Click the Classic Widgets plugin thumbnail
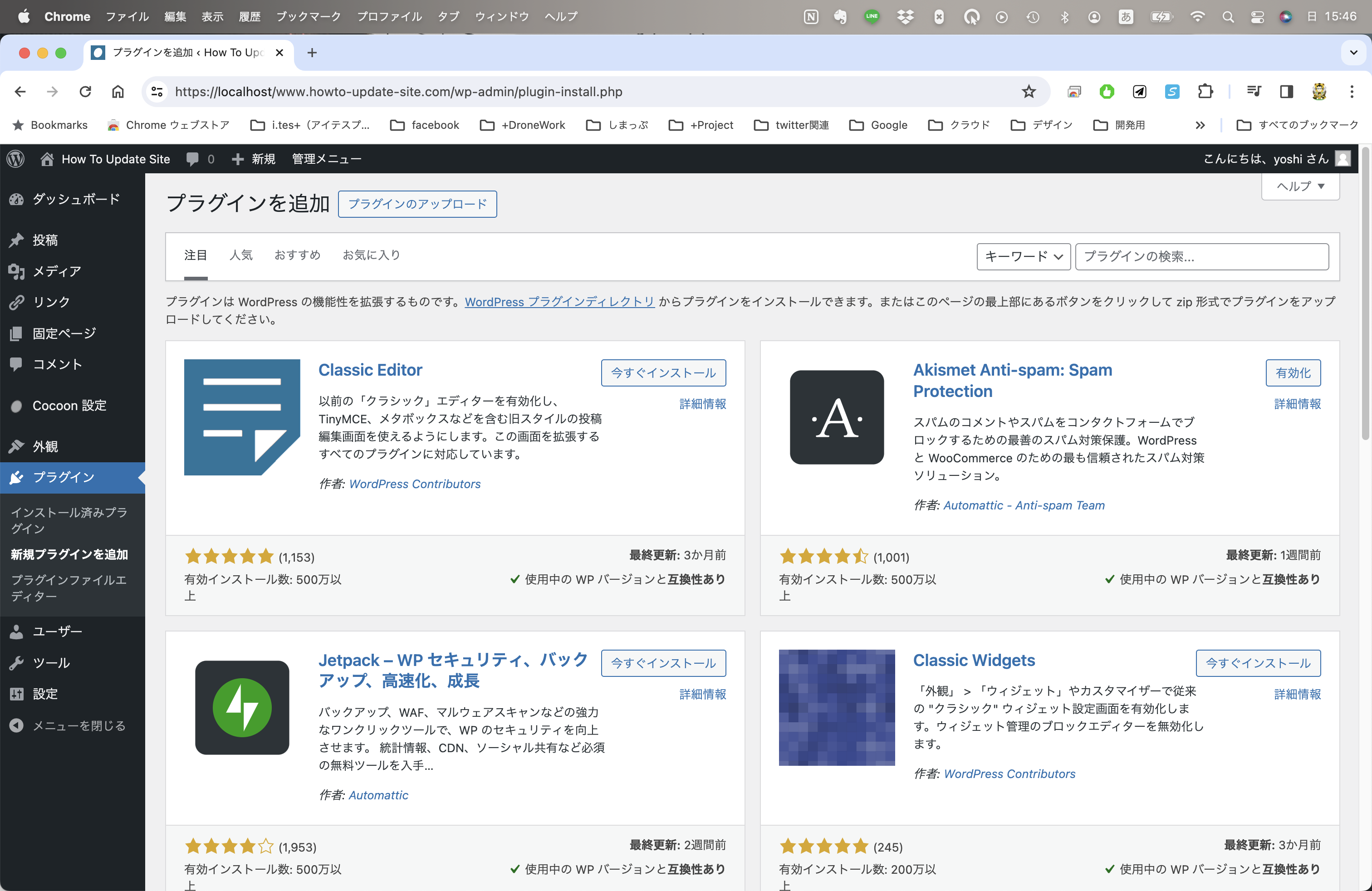This screenshot has width=1372, height=891. [x=837, y=708]
